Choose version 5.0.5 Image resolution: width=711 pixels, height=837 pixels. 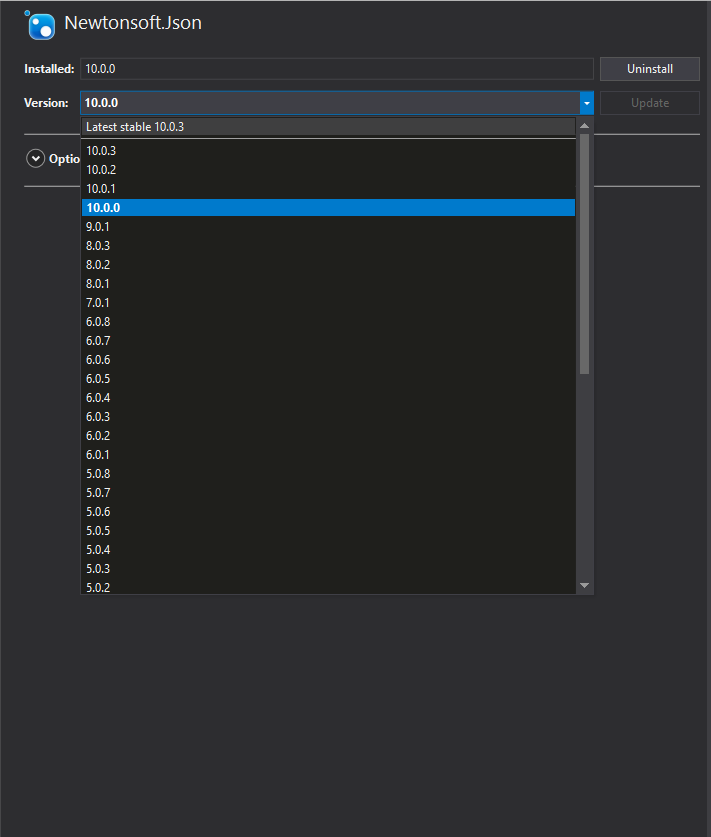point(328,531)
